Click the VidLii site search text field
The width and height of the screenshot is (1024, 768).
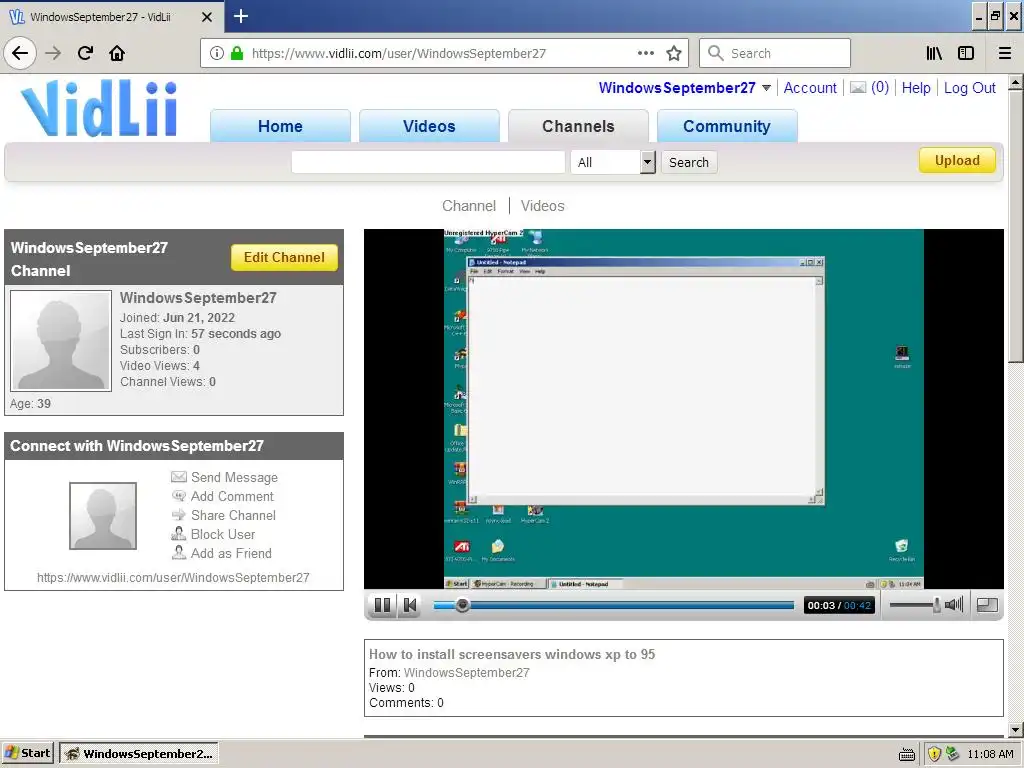pyautogui.click(x=428, y=162)
